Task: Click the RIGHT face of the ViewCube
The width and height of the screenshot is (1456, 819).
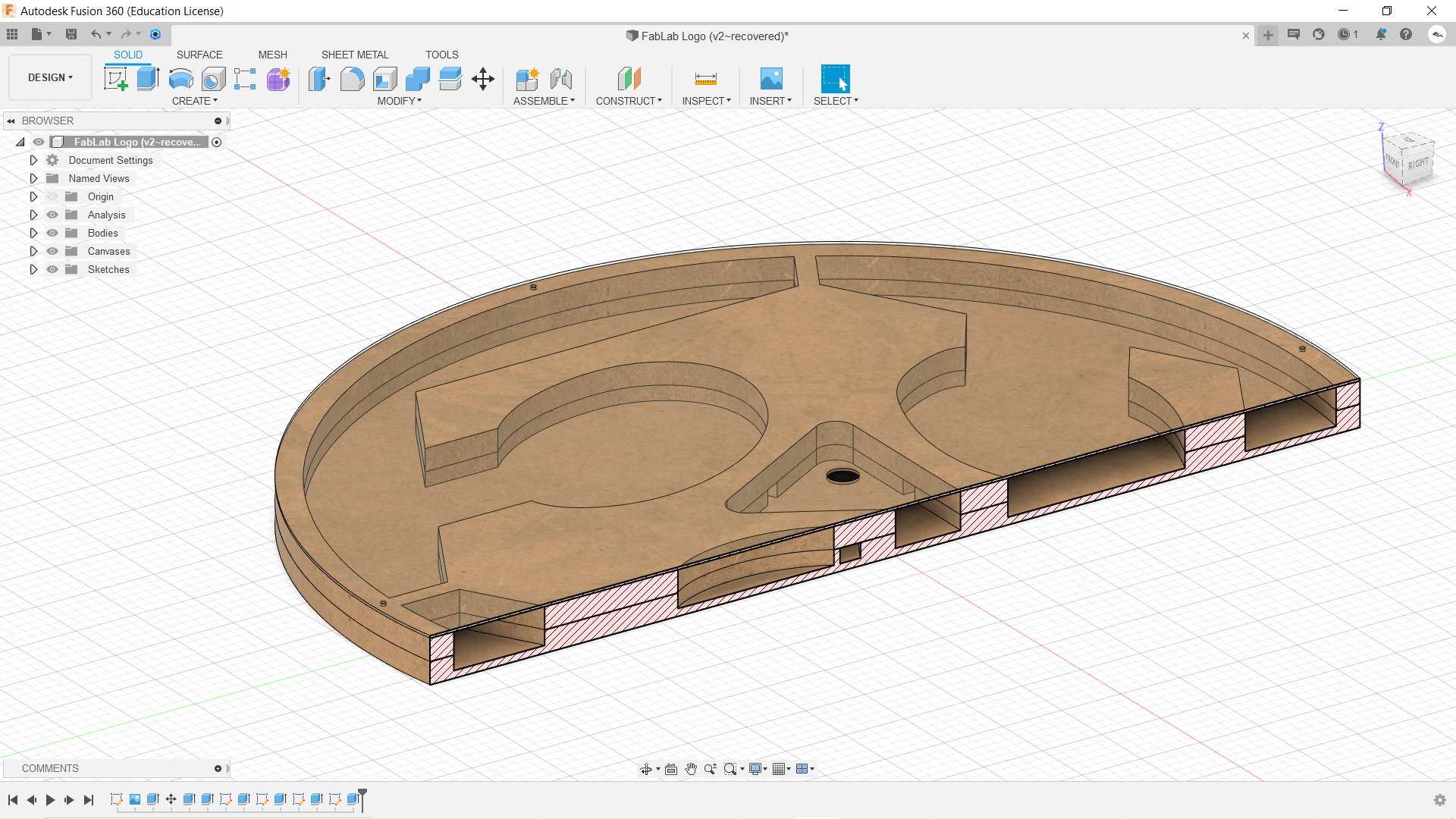Action: (1420, 163)
